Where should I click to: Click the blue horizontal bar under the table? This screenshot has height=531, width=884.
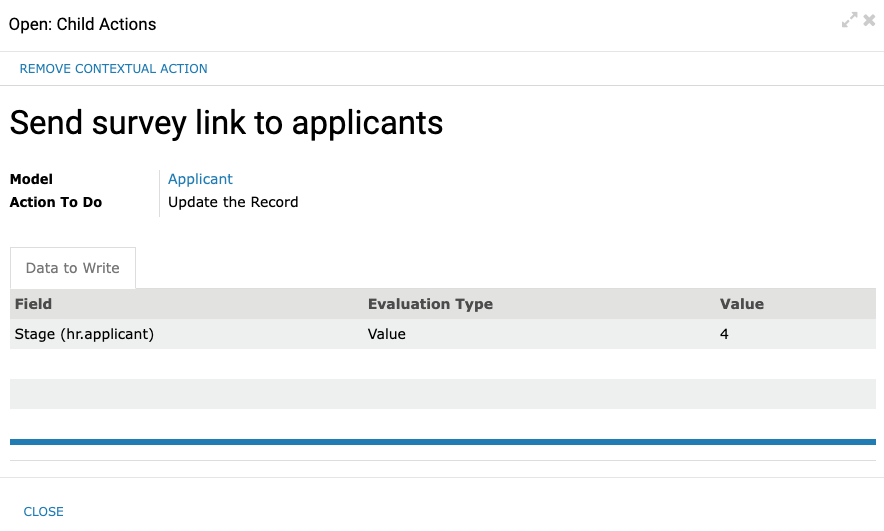click(443, 442)
